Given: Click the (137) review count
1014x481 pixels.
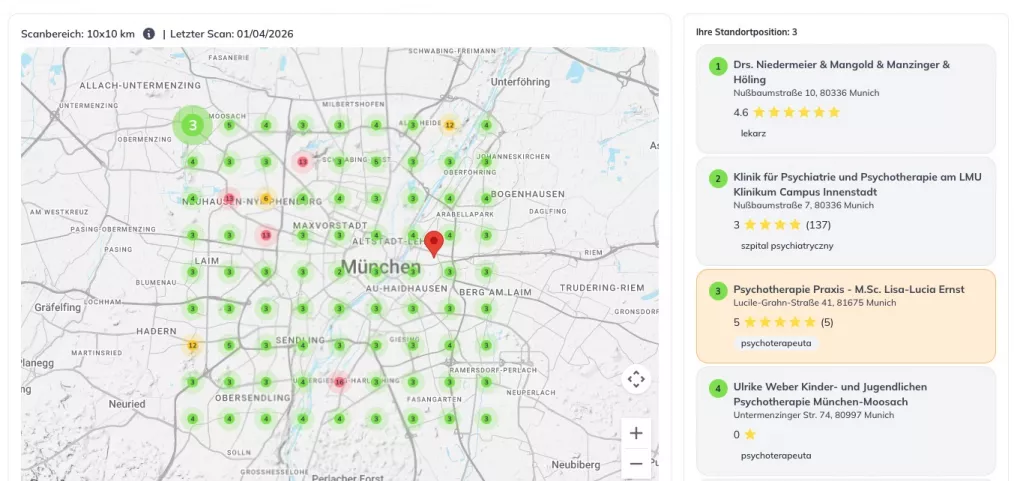Looking at the screenshot, I should [x=818, y=225].
